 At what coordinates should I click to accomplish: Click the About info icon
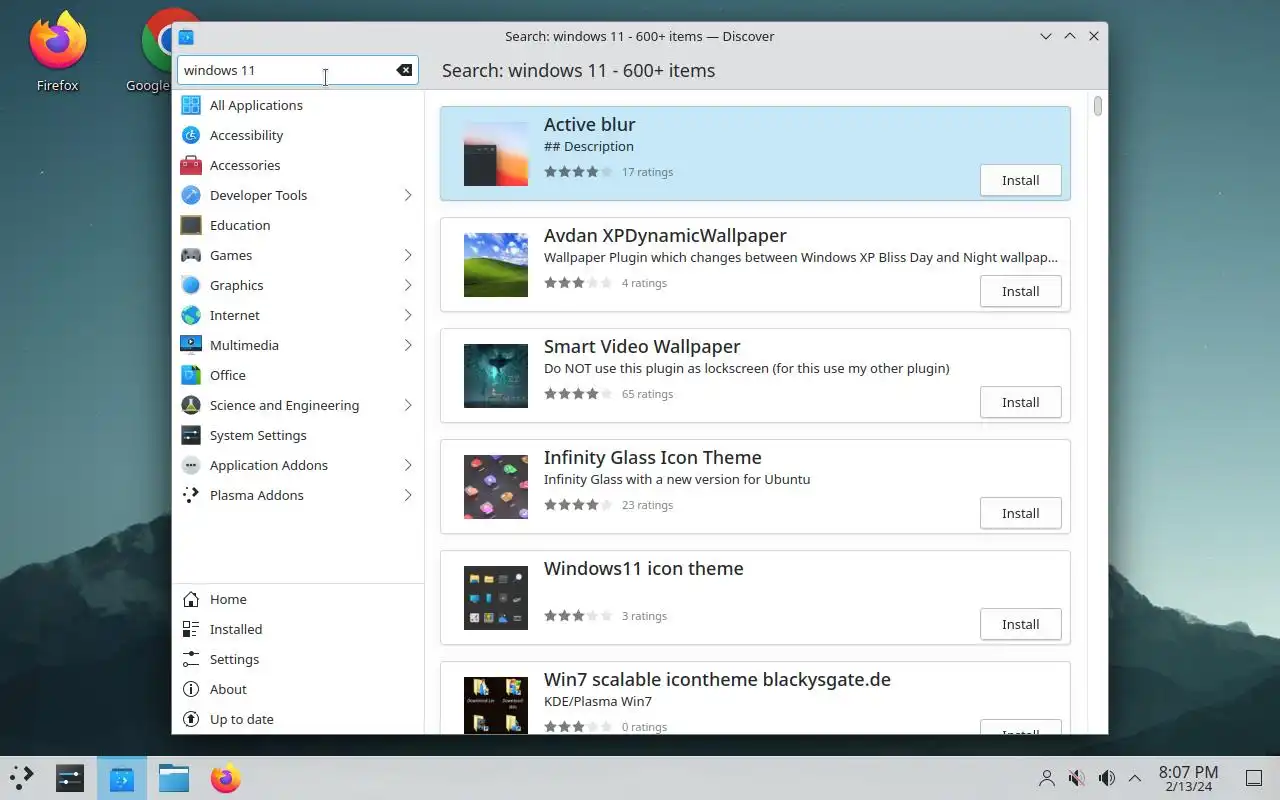(191, 689)
